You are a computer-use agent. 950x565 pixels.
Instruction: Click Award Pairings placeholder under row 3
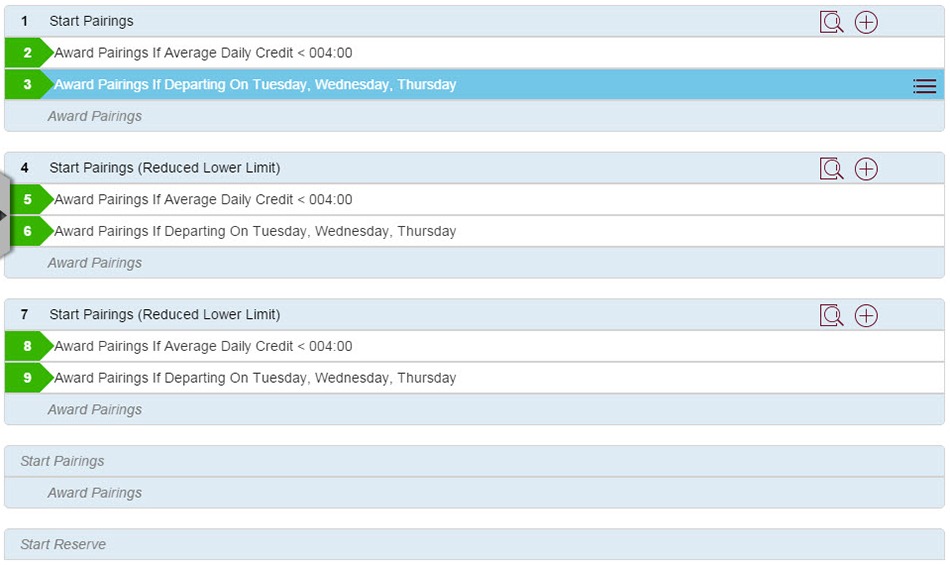tap(474, 116)
